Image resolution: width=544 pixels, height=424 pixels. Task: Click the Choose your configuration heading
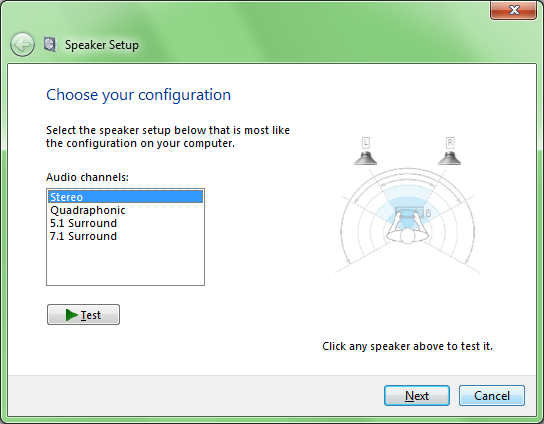[x=138, y=95]
